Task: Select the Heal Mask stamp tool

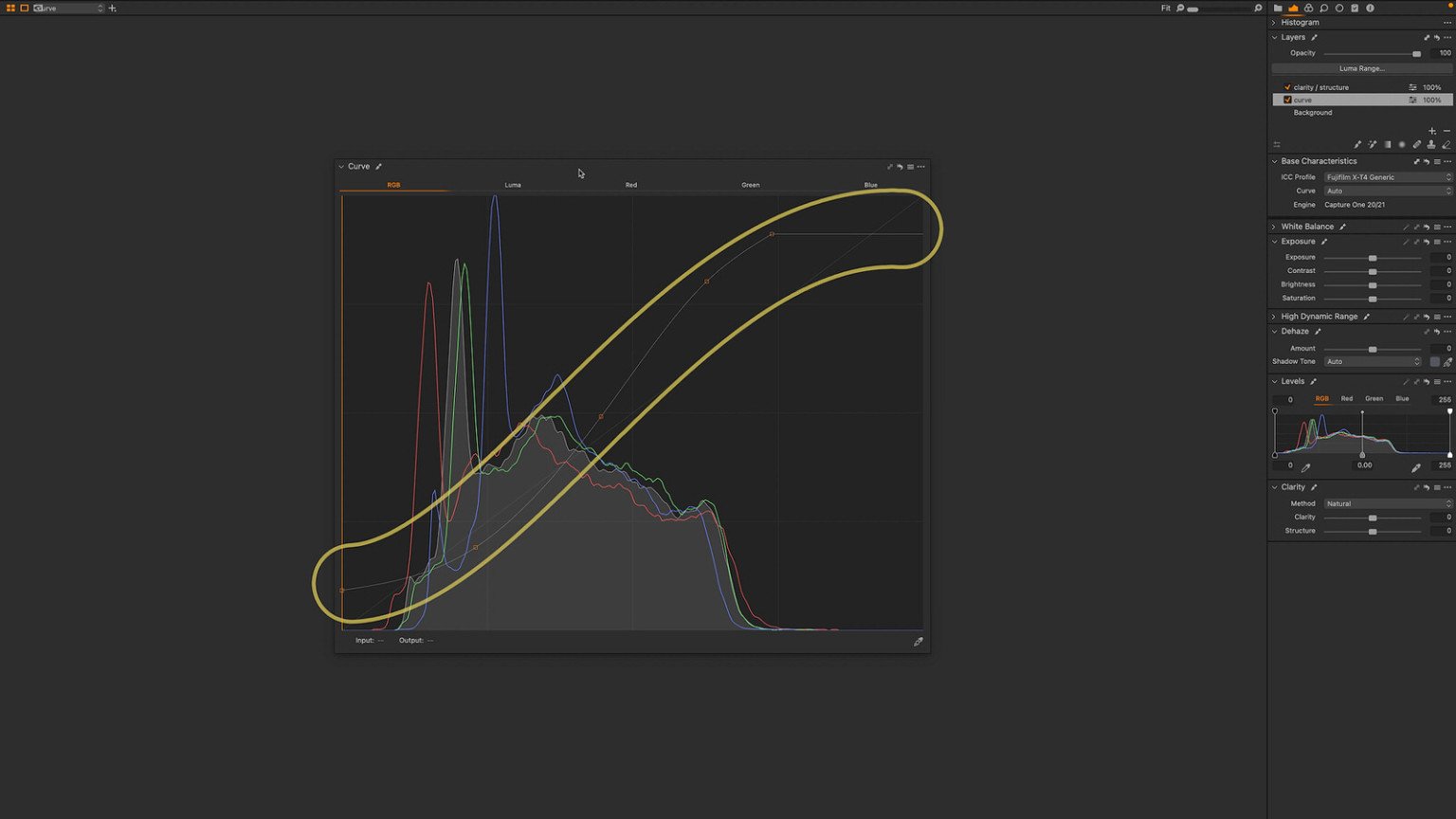Action: click(1432, 144)
